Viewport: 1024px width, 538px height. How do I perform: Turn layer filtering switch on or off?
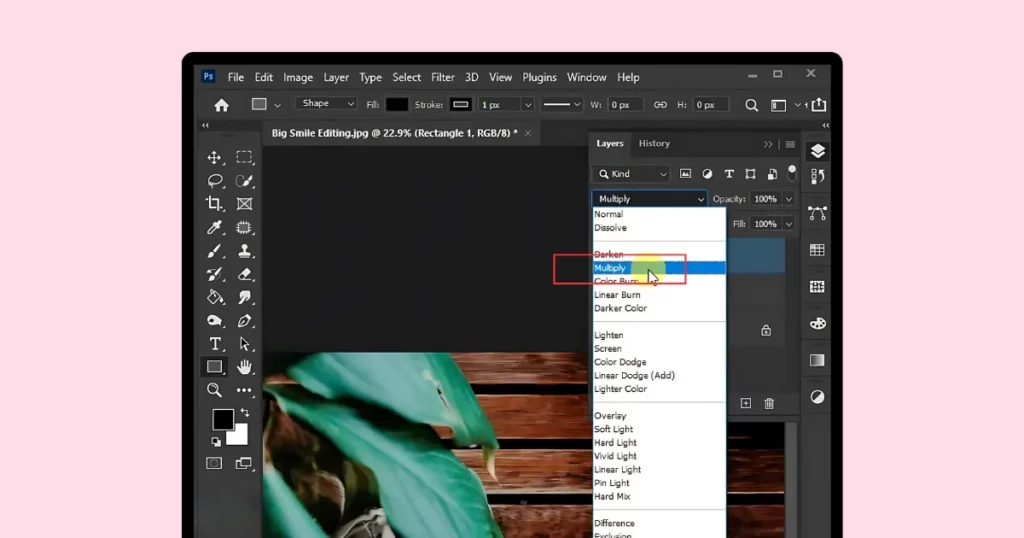pos(792,173)
